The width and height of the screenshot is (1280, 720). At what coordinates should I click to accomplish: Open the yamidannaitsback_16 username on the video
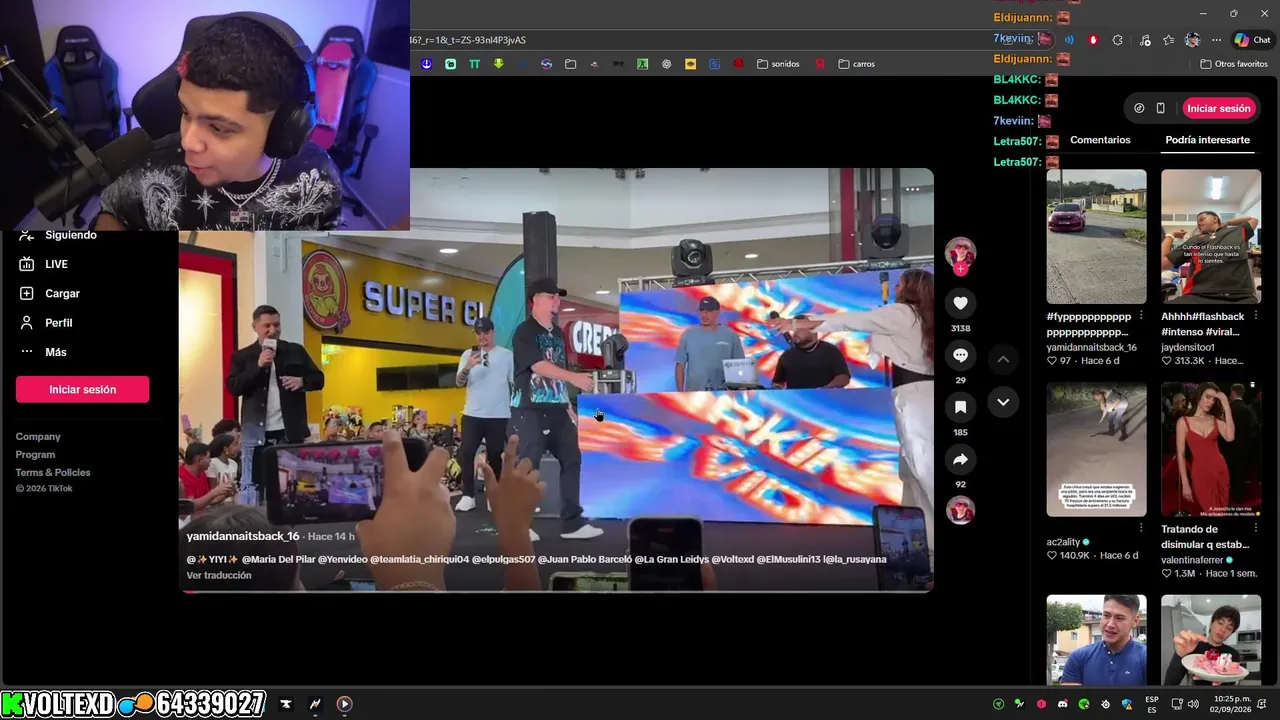(x=243, y=537)
